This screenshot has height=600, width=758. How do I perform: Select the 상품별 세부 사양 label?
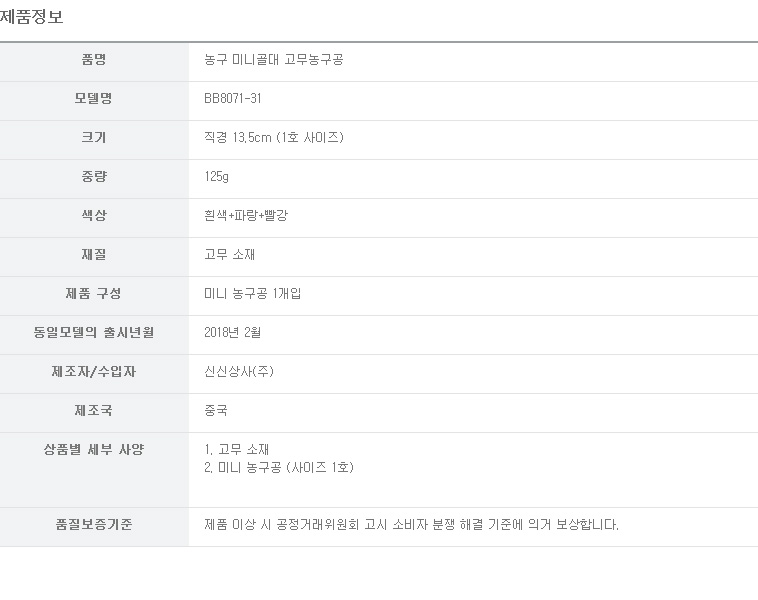pyautogui.click(x=94, y=450)
